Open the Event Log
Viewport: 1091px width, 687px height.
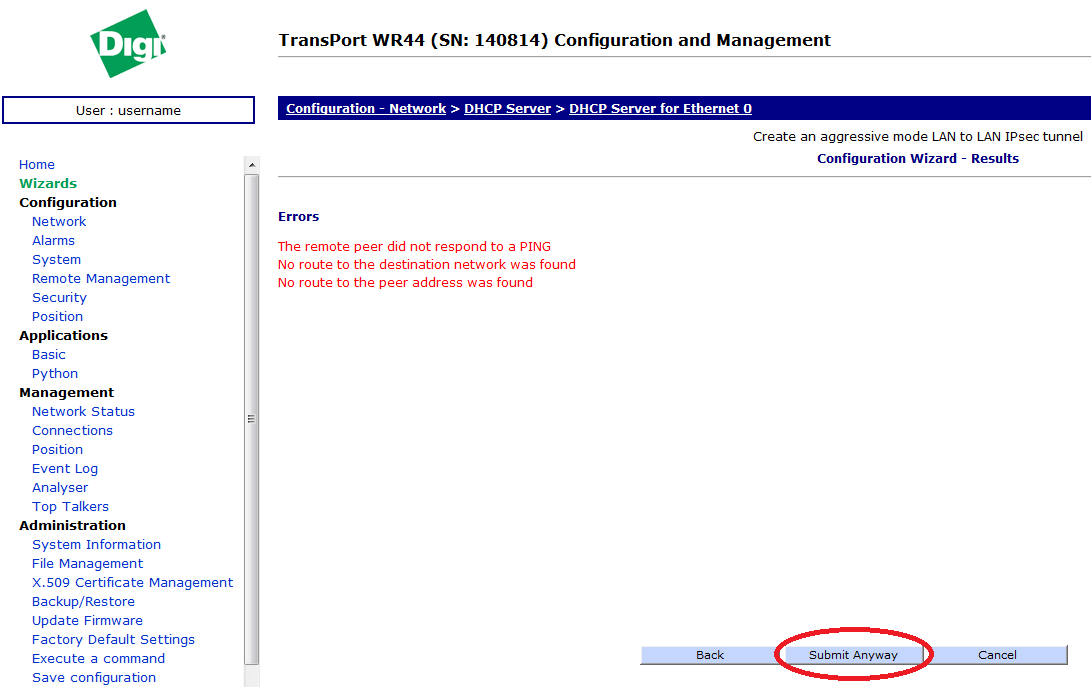click(x=65, y=469)
